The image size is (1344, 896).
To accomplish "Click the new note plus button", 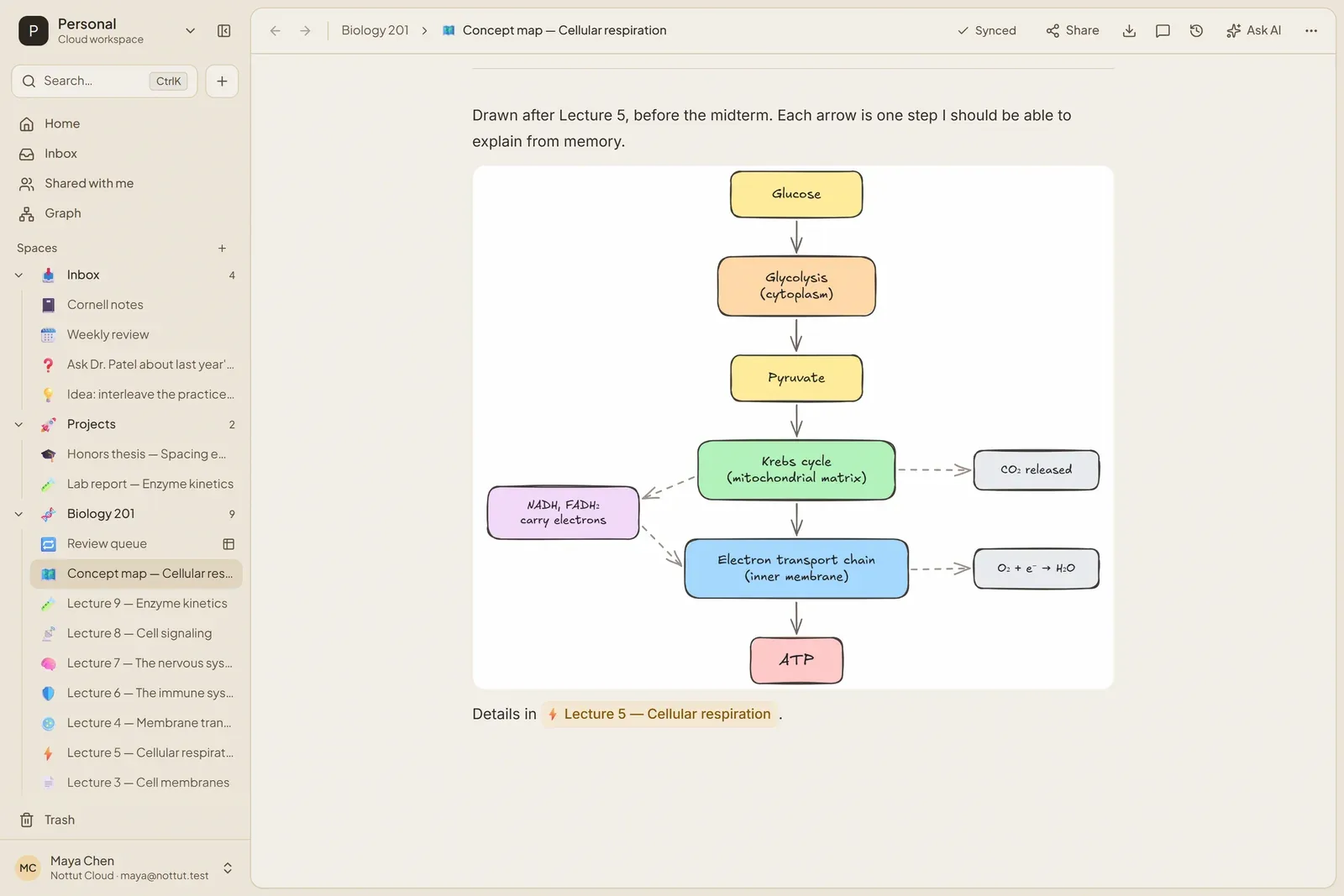I will 222,81.
